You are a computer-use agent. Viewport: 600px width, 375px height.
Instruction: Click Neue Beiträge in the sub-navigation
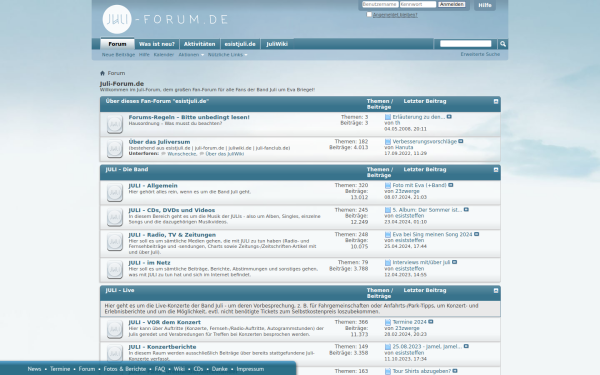pyautogui.click(x=118, y=55)
